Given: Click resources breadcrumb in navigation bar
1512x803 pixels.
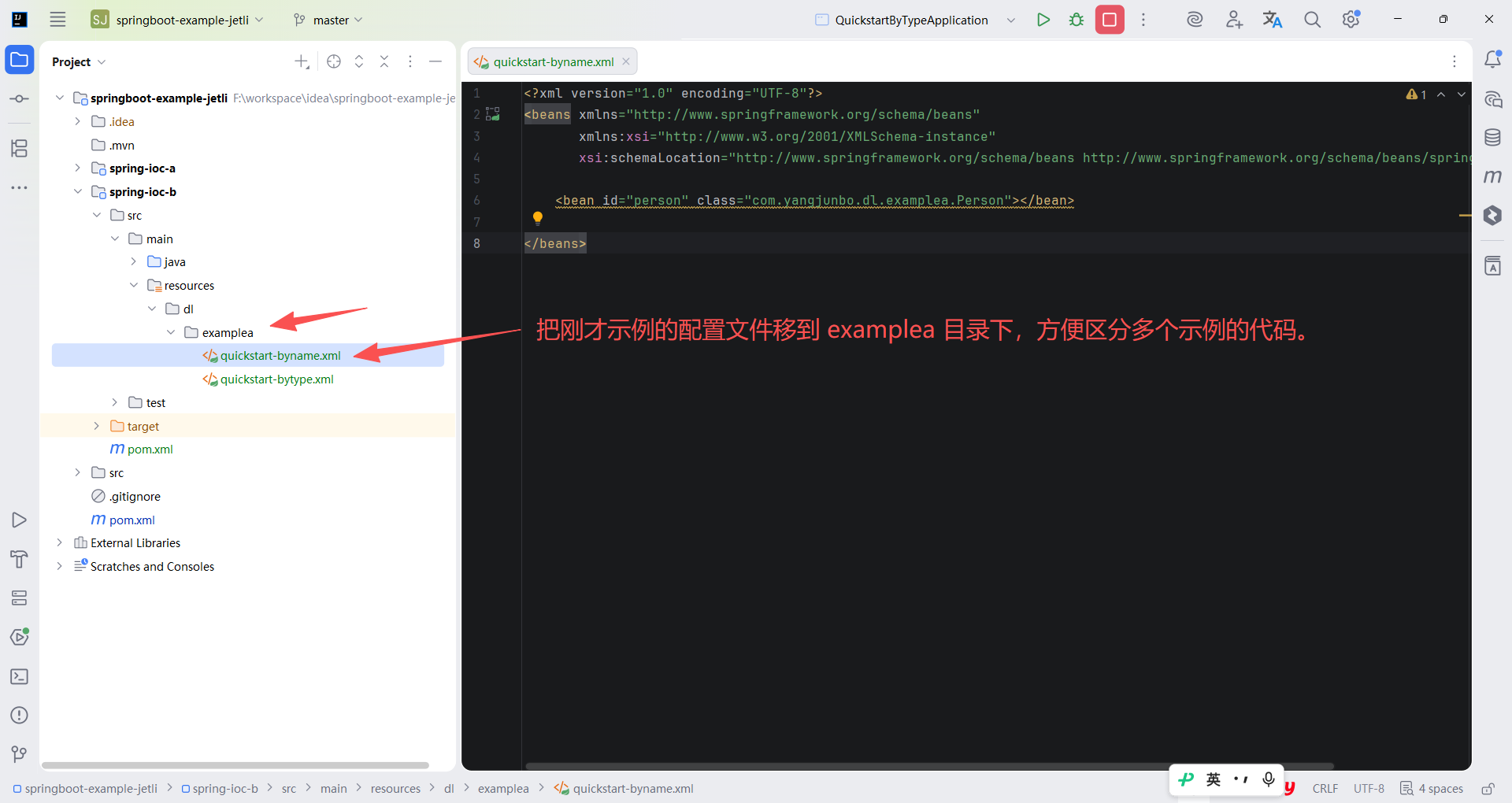Looking at the screenshot, I should [x=395, y=788].
